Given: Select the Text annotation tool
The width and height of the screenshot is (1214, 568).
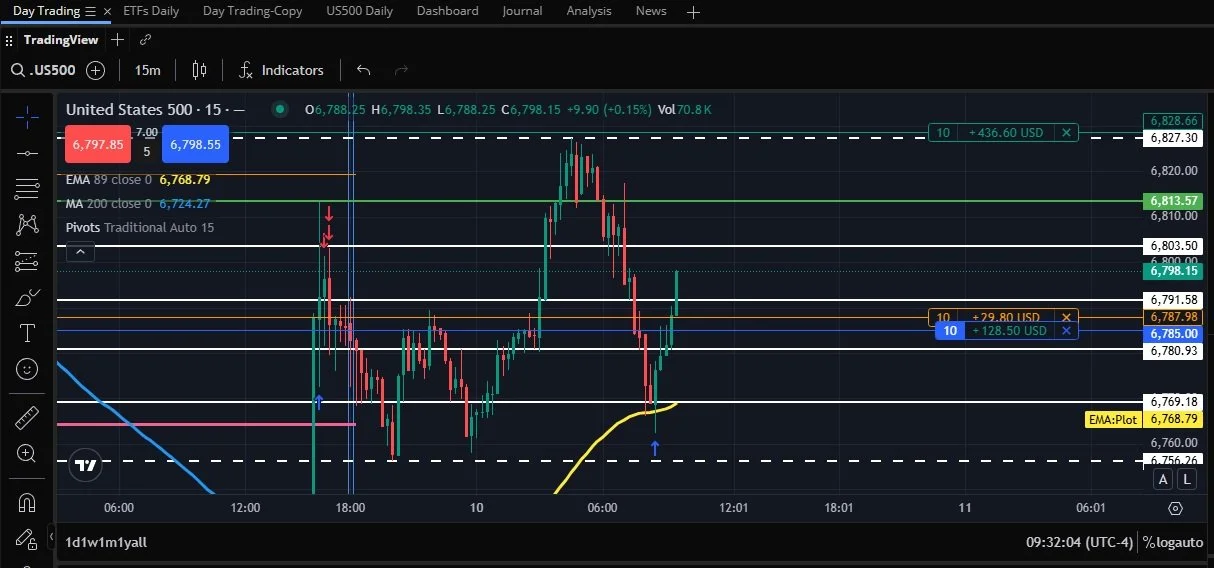Looking at the screenshot, I should [x=27, y=333].
